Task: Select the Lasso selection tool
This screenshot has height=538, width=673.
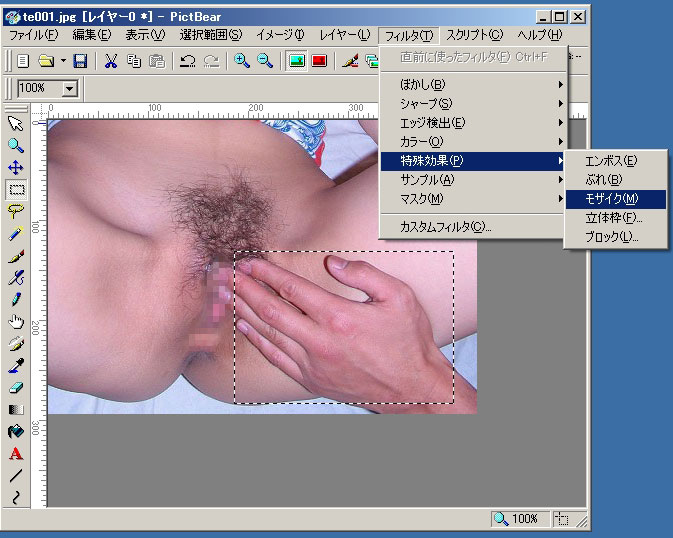Action: (x=16, y=211)
